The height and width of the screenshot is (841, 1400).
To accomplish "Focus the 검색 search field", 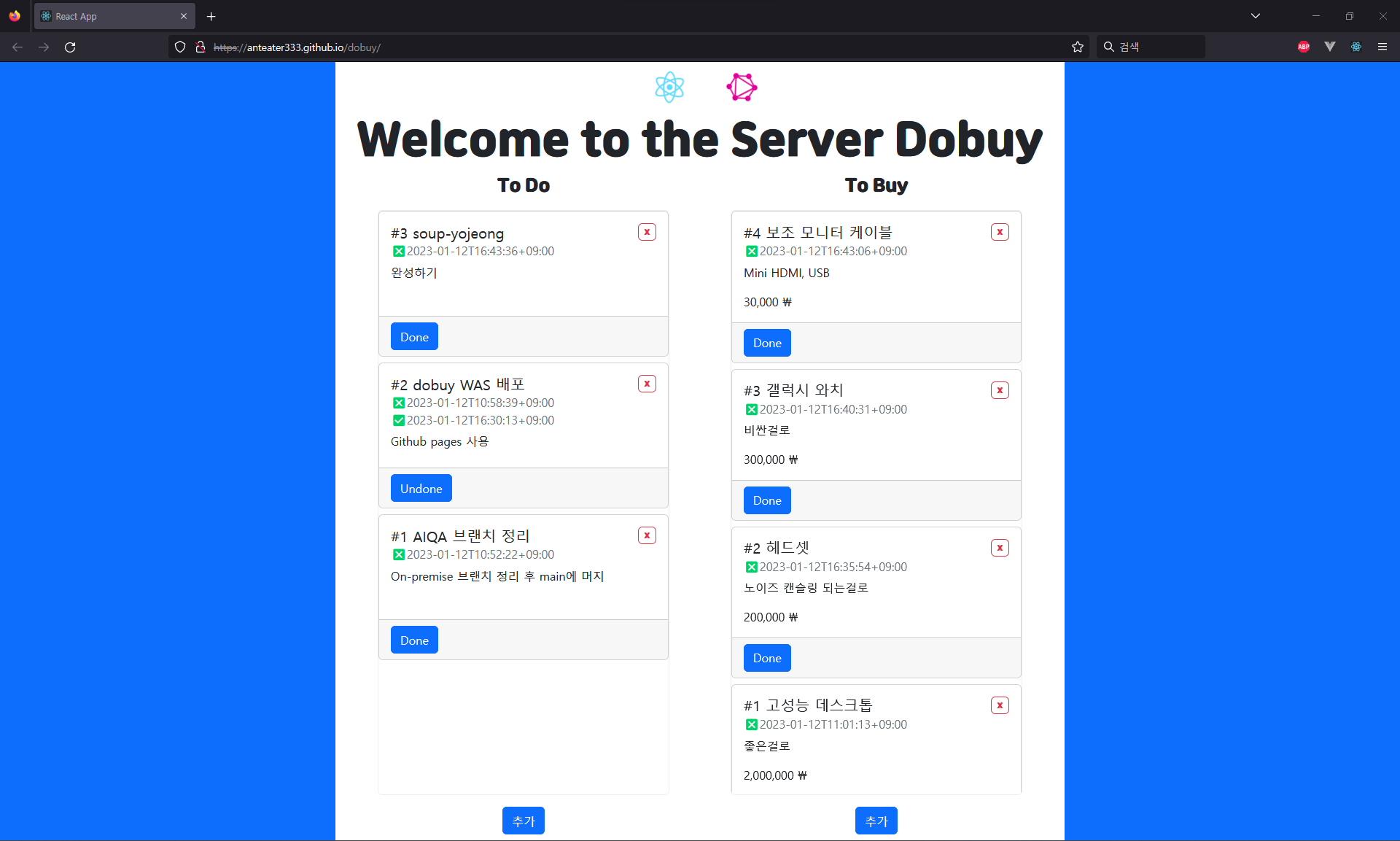I will pyautogui.click(x=1159, y=47).
